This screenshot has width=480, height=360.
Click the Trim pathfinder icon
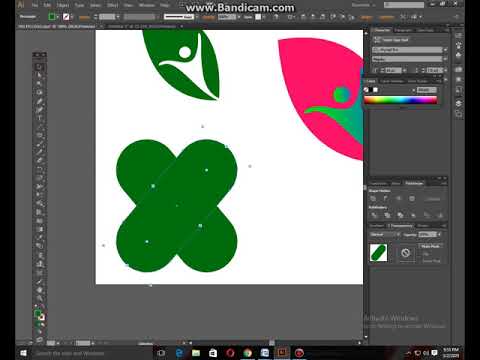387,215
